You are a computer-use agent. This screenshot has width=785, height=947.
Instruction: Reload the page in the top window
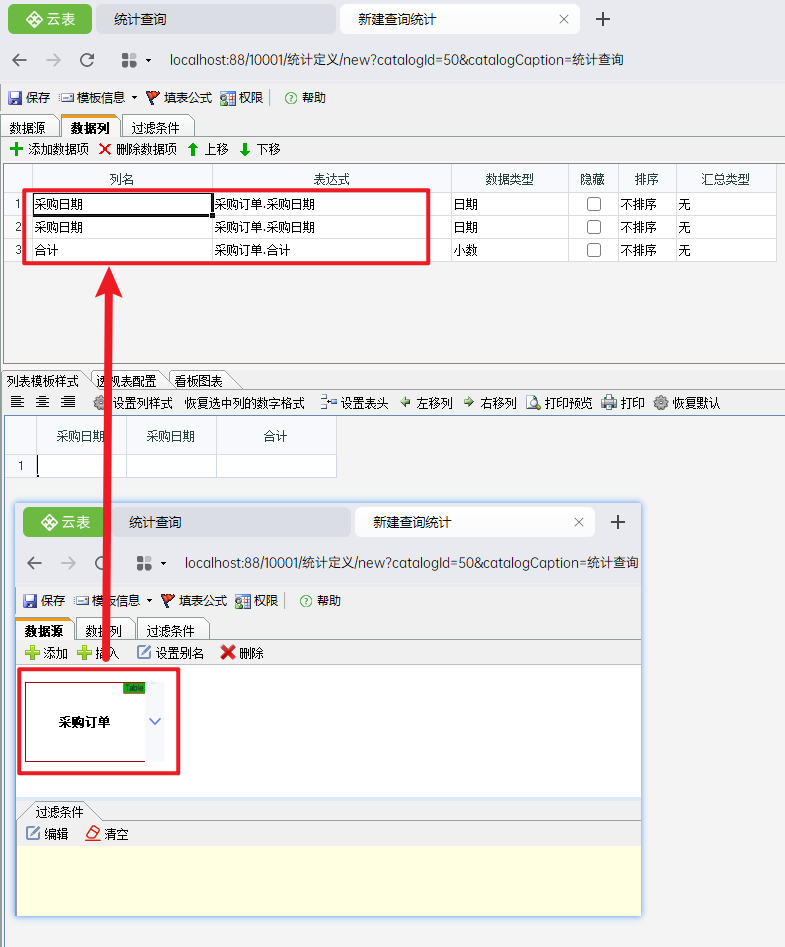[87, 60]
